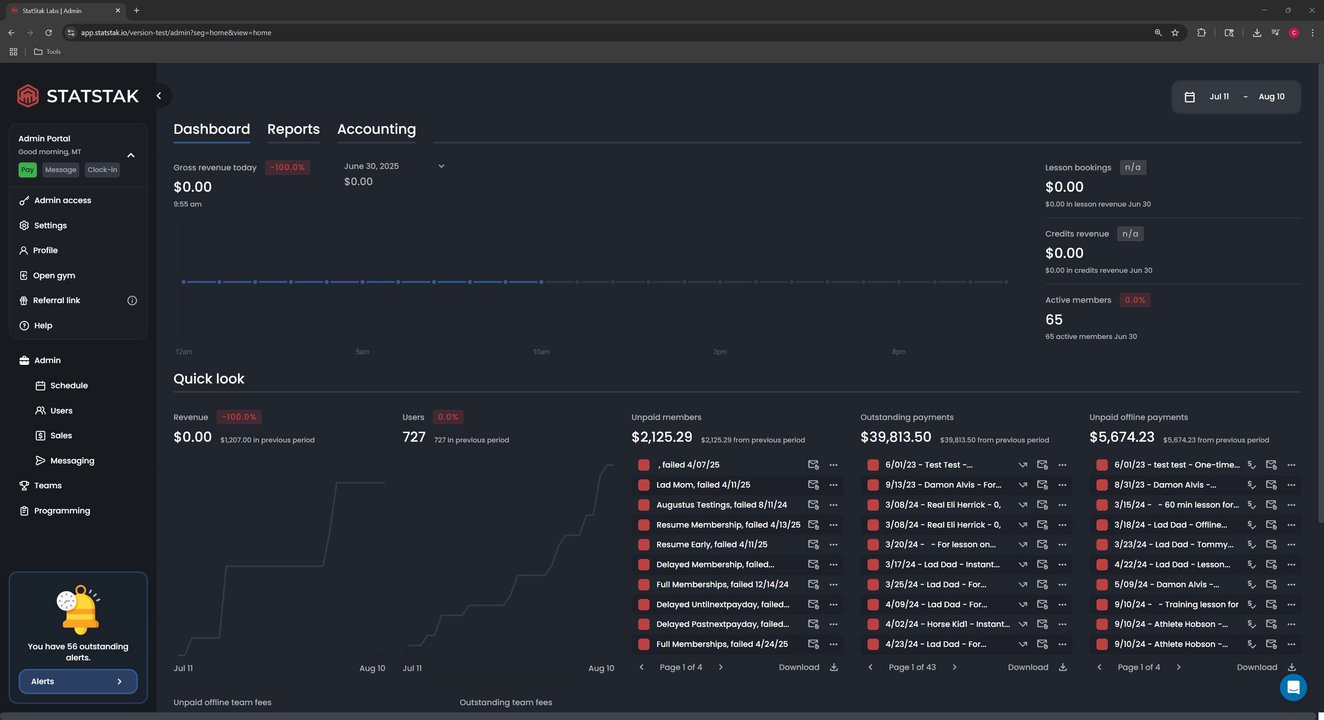Image resolution: width=1324 pixels, height=720 pixels.
Task: Click dollar-check icon on 5/09/24 Damon Alvis row
Action: coord(1252,585)
